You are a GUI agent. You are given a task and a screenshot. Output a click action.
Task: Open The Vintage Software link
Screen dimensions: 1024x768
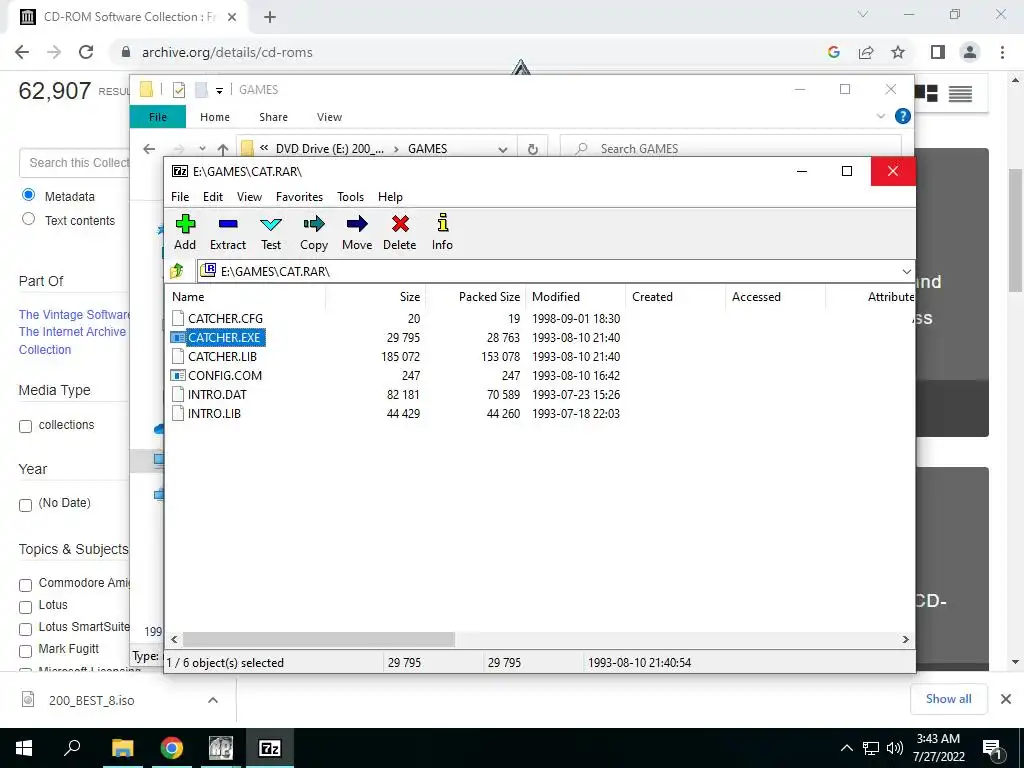74,315
